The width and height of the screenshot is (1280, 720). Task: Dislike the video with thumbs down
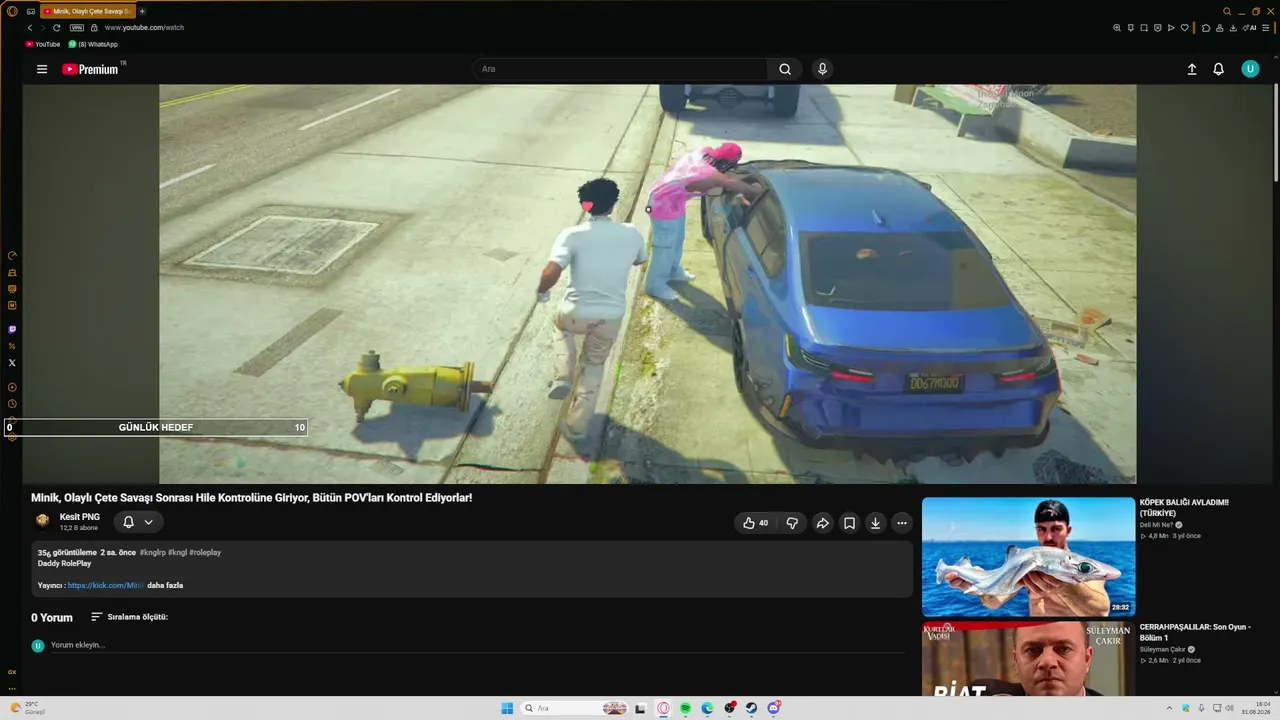(792, 523)
